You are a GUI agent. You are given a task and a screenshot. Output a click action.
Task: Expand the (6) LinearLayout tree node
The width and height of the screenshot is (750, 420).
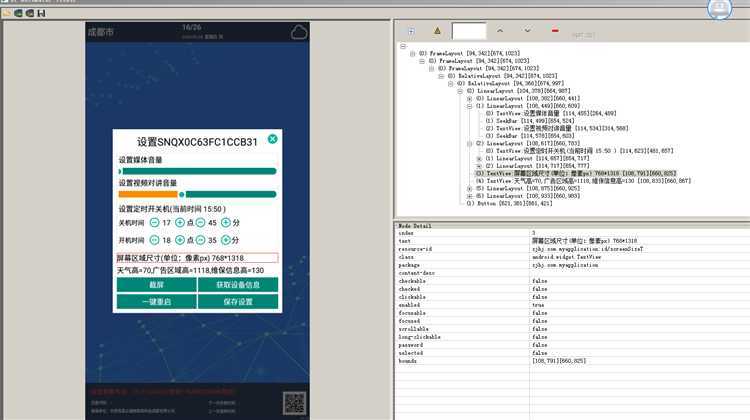click(x=470, y=196)
